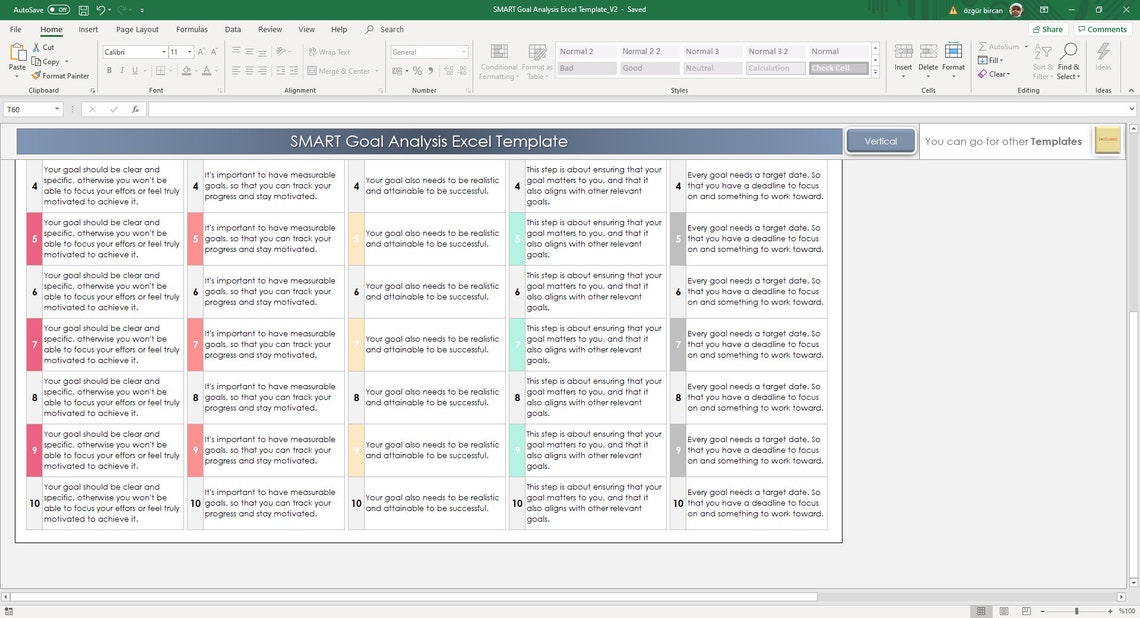Switch to the Formulas ribbon tab
This screenshot has width=1140, height=618.
click(x=192, y=29)
